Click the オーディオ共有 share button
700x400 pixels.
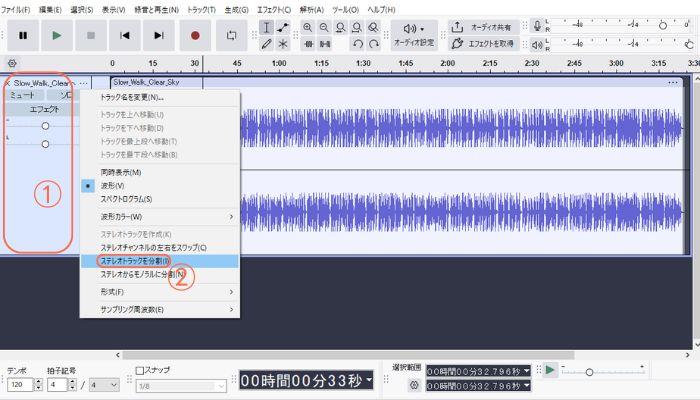point(482,27)
